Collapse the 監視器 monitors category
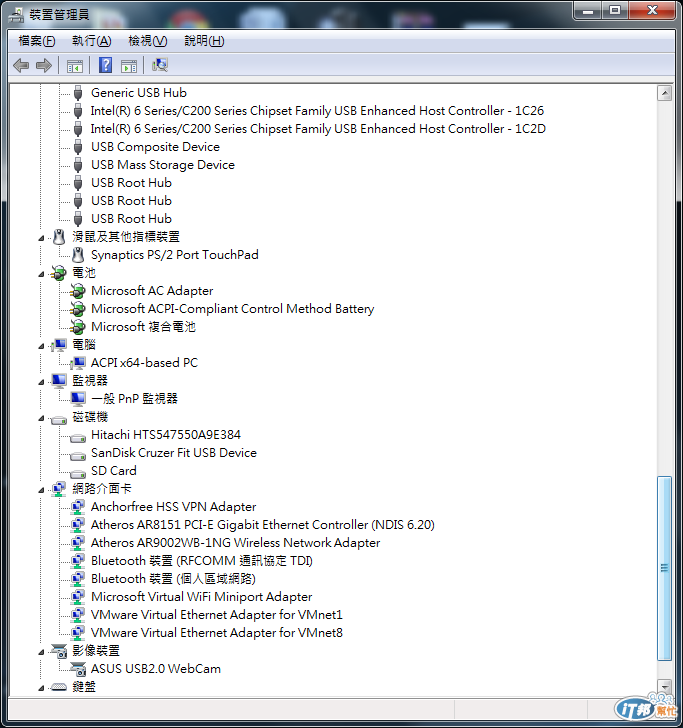Image resolution: width=683 pixels, height=728 pixels. pos(41,382)
